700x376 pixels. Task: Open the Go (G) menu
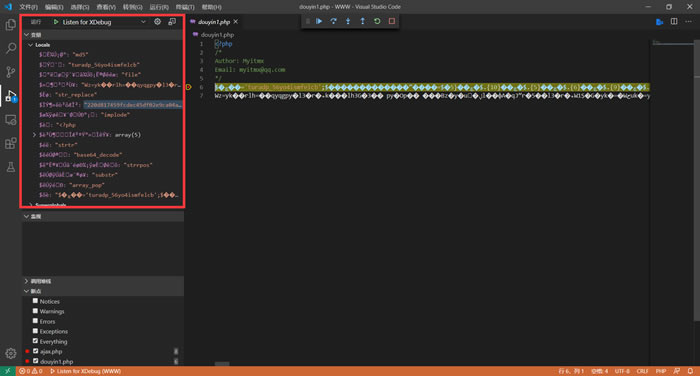[x=133, y=7]
